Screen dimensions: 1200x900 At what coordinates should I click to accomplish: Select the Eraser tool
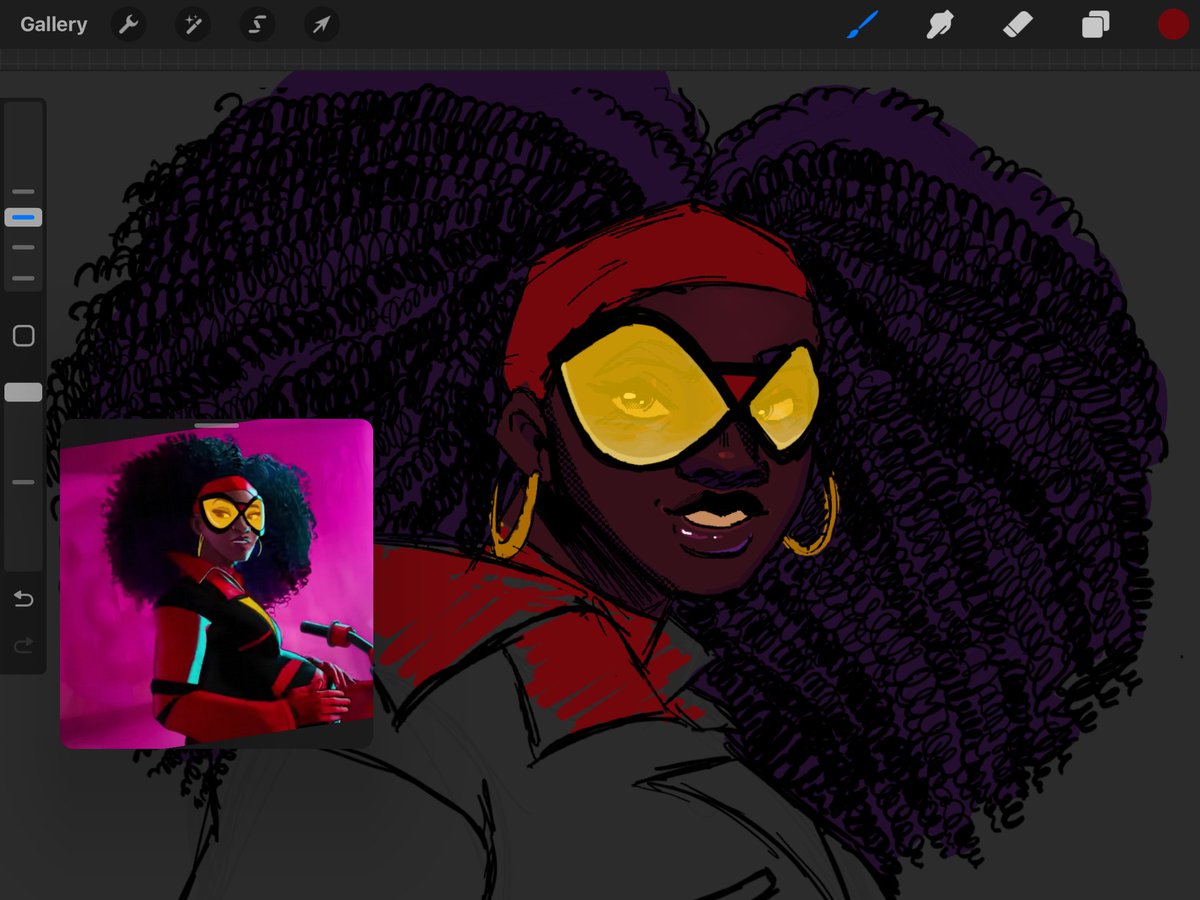tap(1017, 25)
